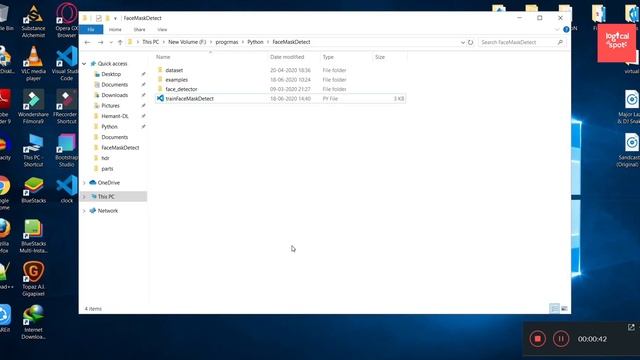The image size is (640, 360).
Task: Launch Substance Alchemist shortcut
Action: (33, 20)
